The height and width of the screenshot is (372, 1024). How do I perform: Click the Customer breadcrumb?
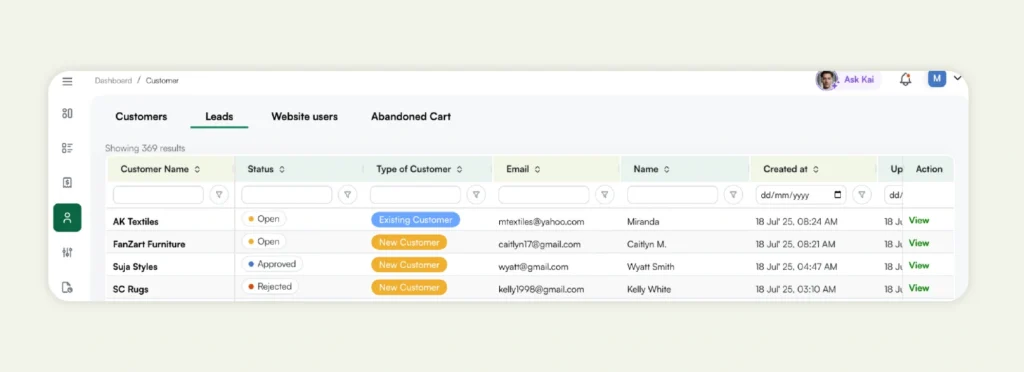coord(162,80)
